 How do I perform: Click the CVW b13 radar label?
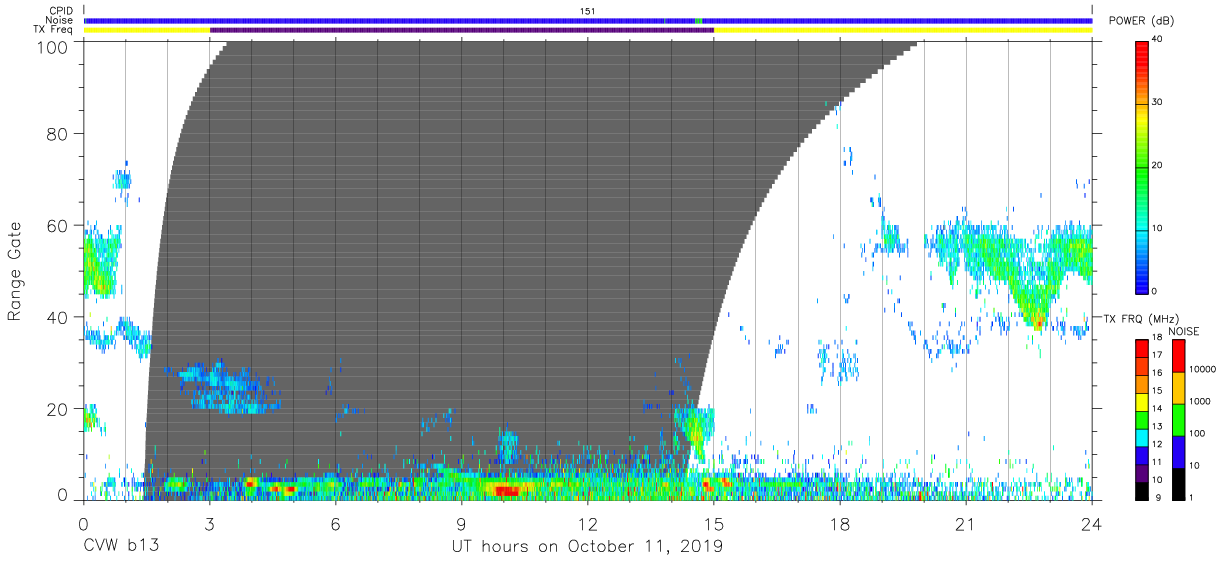pyautogui.click(x=121, y=546)
